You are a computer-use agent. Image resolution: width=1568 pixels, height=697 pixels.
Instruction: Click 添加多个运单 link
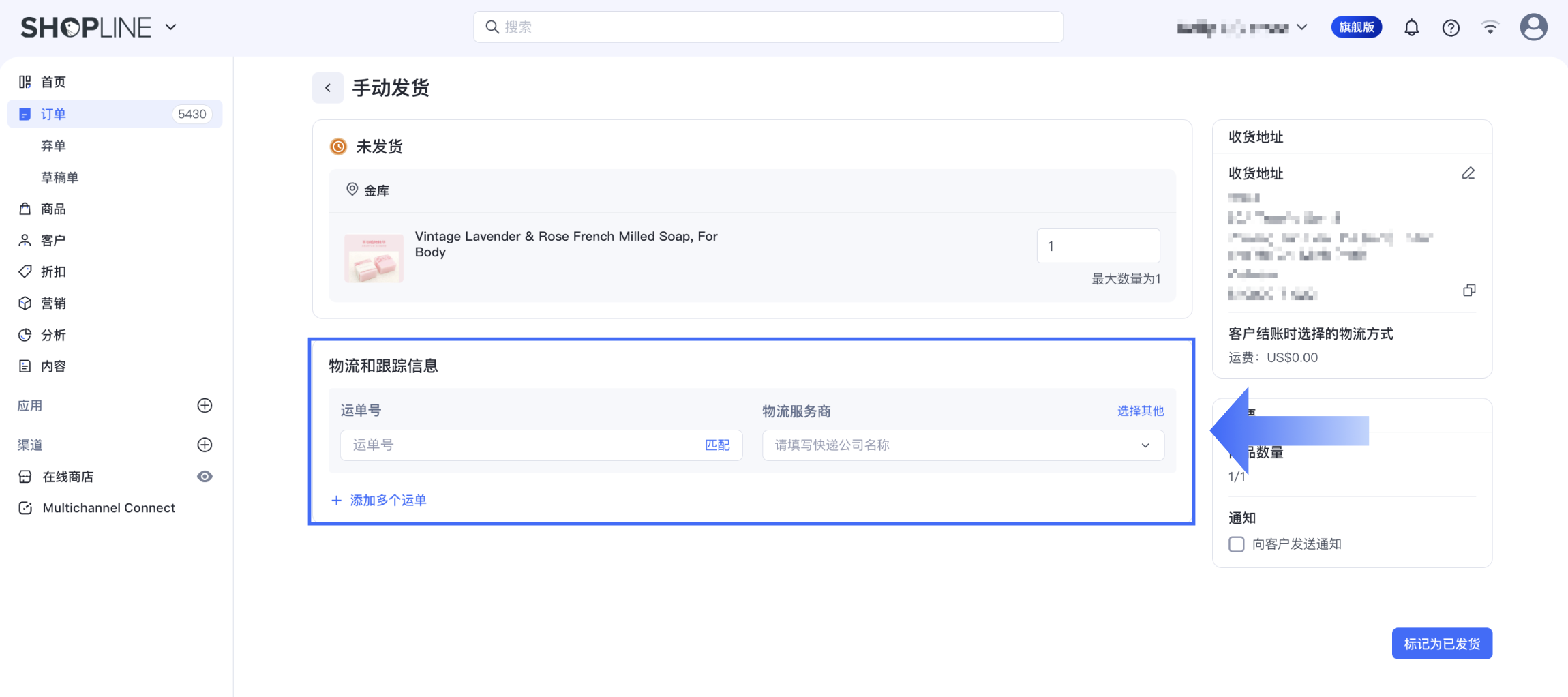pyautogui.click(x=379, y=501)
